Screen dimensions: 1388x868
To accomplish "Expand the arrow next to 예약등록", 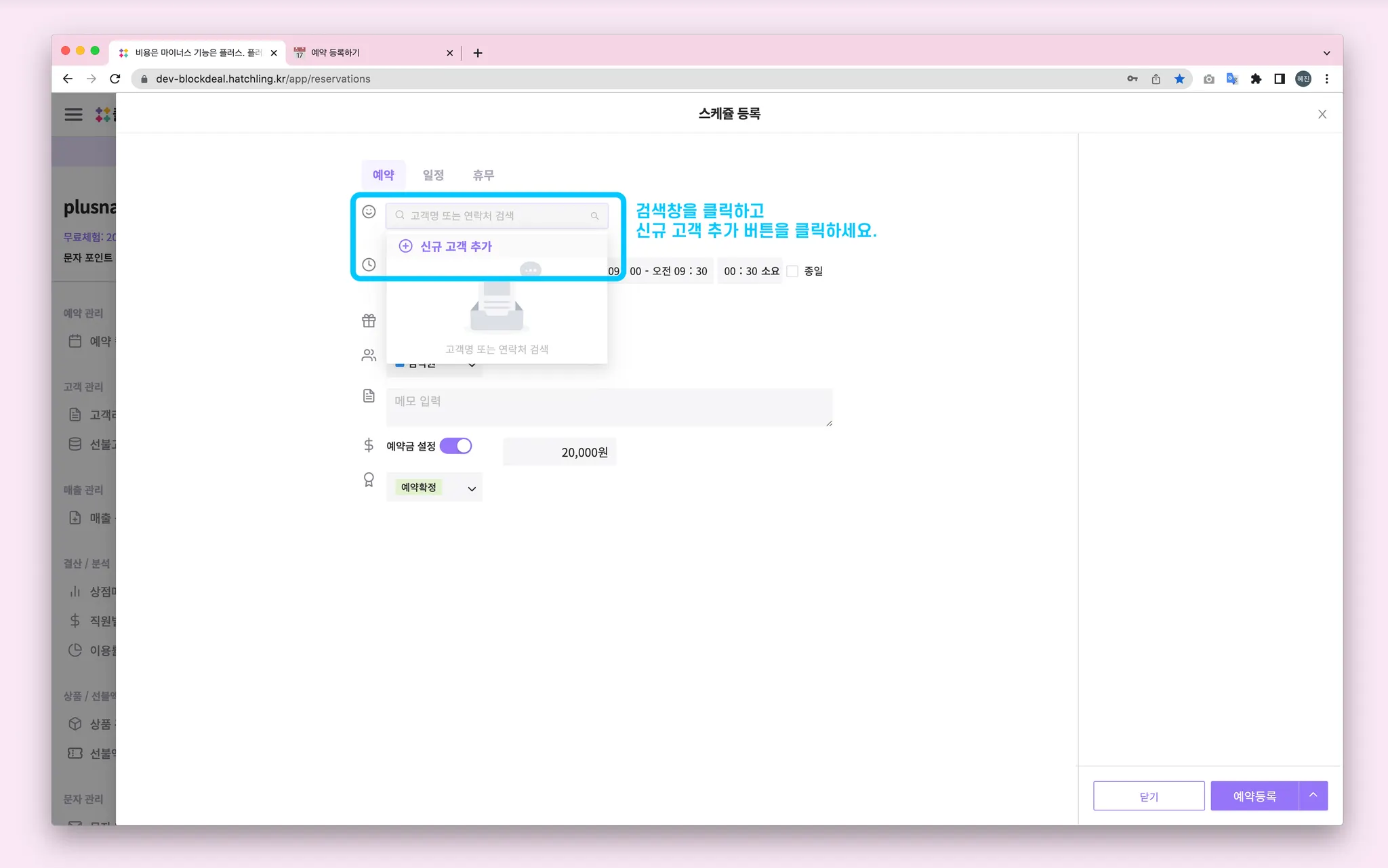I will [x=1313, y=795].
